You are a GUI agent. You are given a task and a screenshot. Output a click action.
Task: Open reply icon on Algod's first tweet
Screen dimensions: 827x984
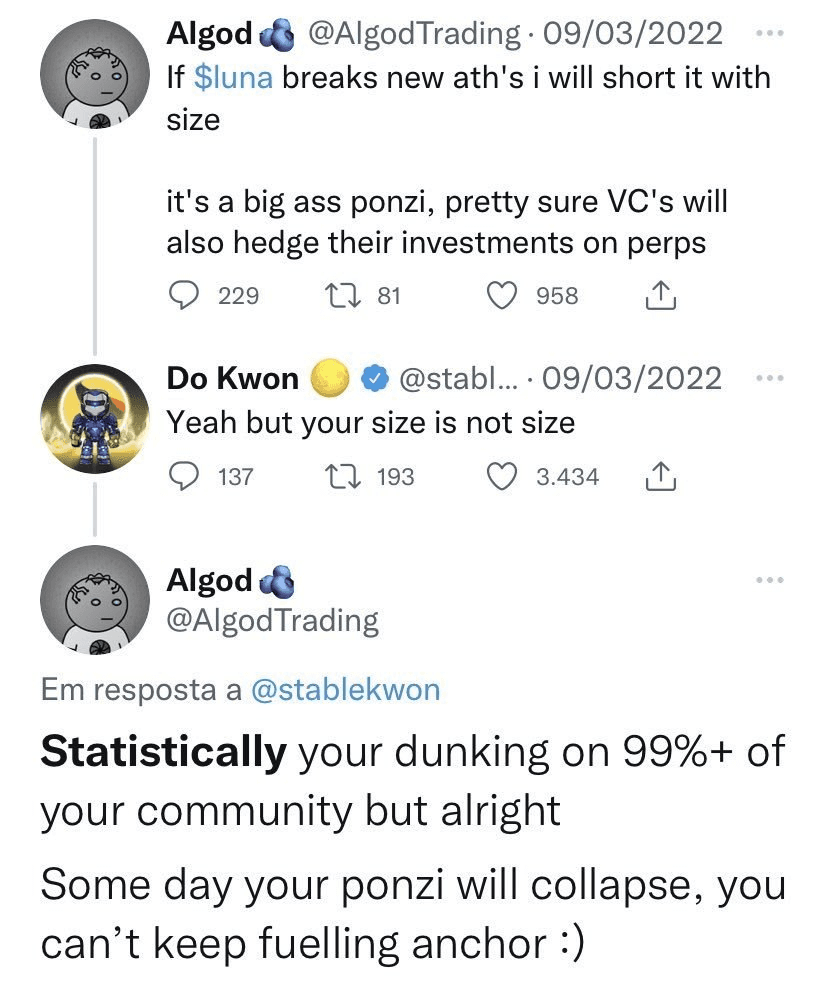(x=184, y=295)
